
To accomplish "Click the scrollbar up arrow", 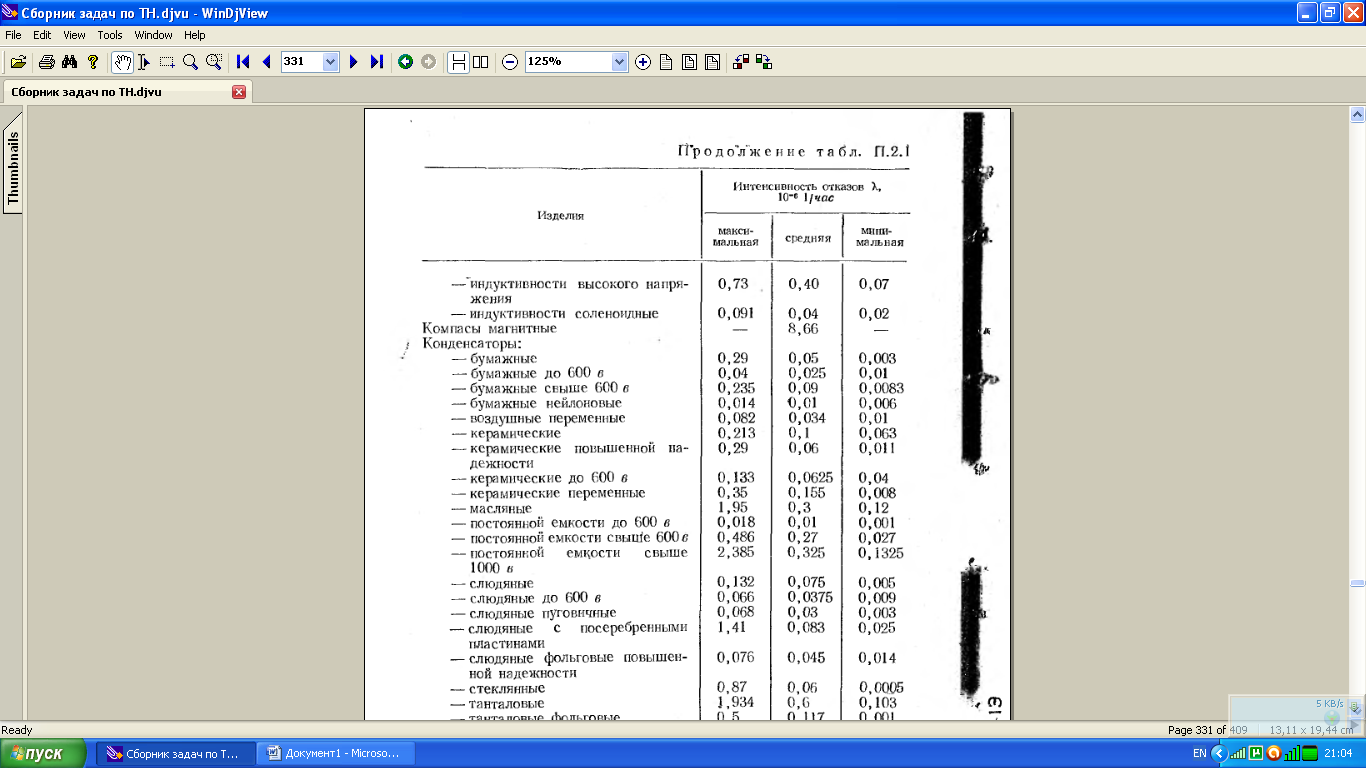I will click(1357, 115).
